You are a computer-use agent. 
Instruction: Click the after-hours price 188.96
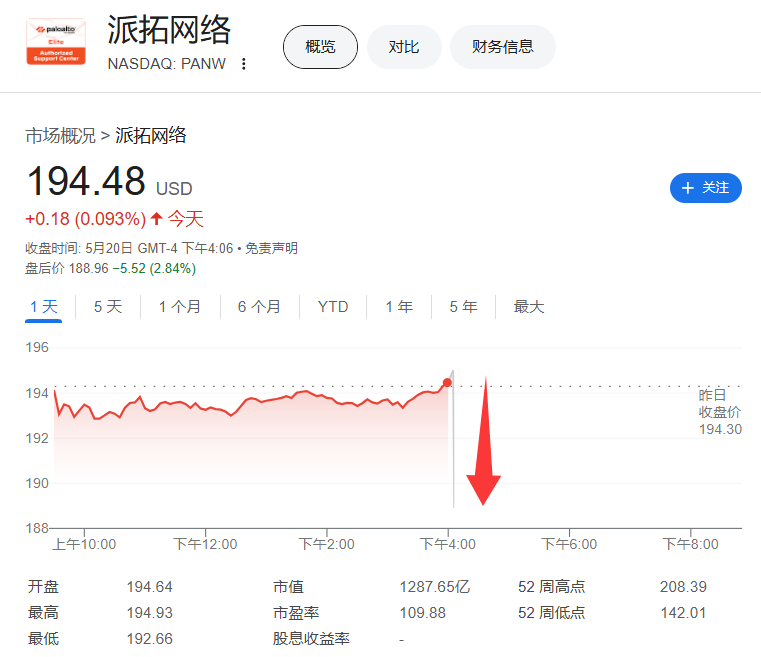[x=89, y=268]
